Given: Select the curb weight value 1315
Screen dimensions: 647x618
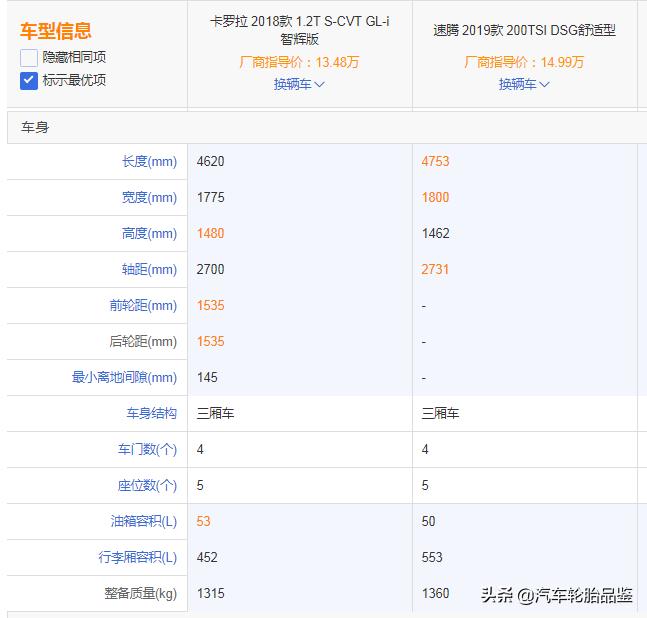Looking at the screenshot, I should click(210, 593).
